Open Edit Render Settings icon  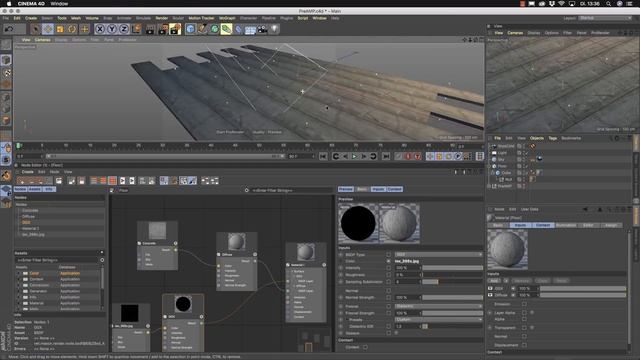pyautogui.click(x=176, y=29)
